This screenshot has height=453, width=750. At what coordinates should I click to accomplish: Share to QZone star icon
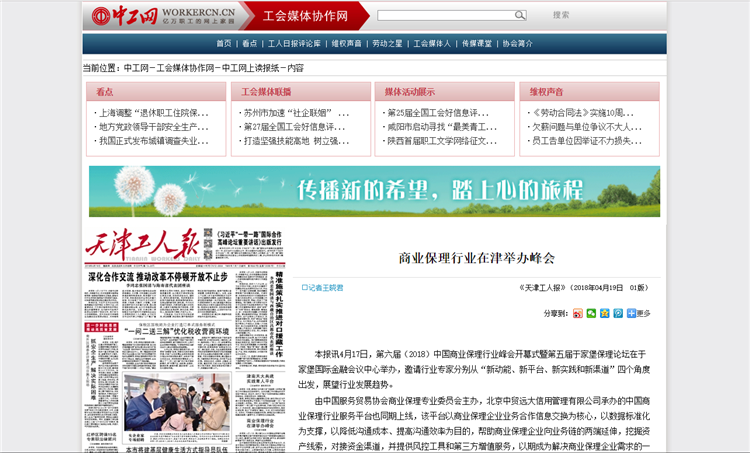604,313
